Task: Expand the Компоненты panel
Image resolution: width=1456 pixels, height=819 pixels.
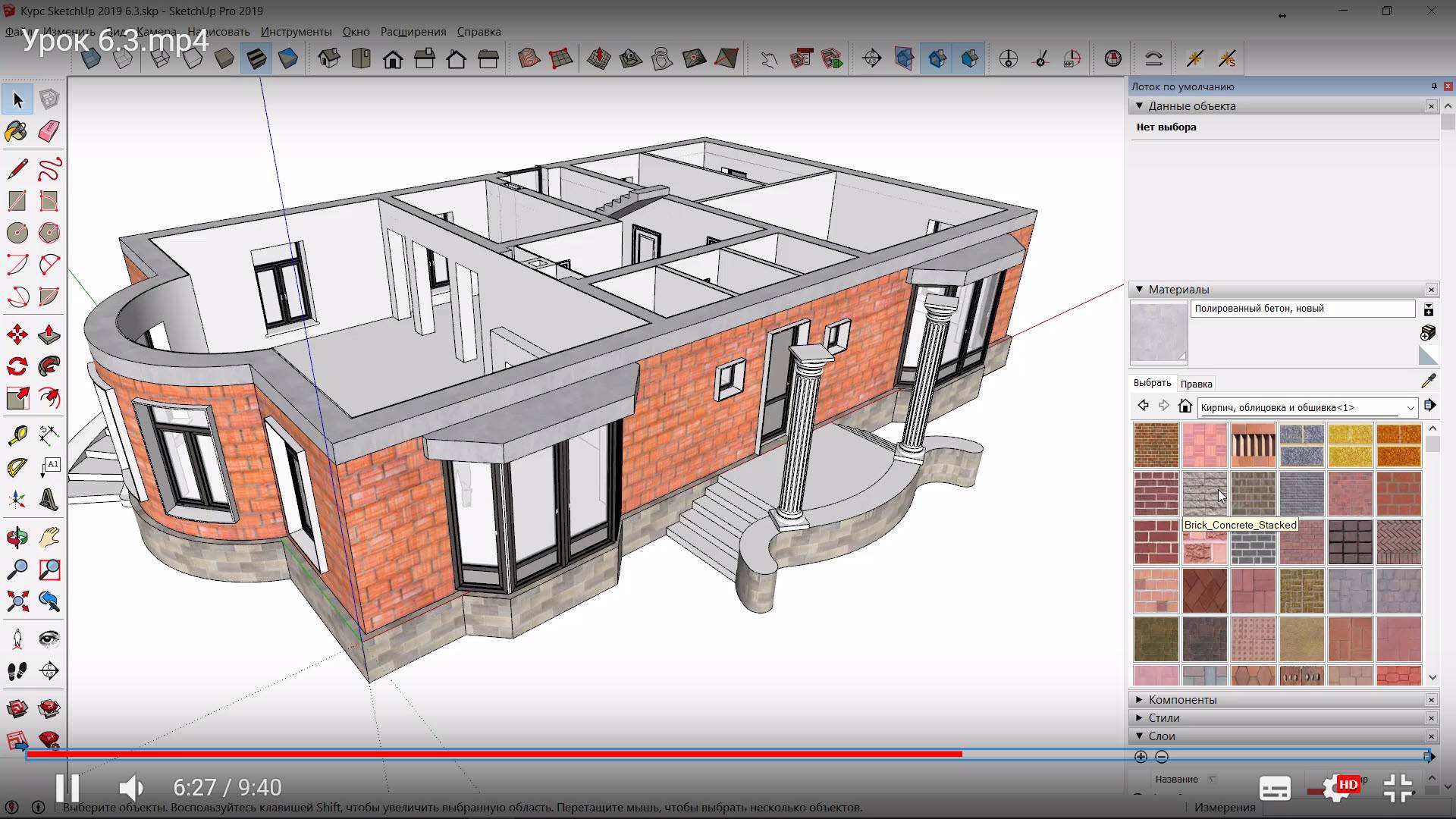Action: 1139,700
